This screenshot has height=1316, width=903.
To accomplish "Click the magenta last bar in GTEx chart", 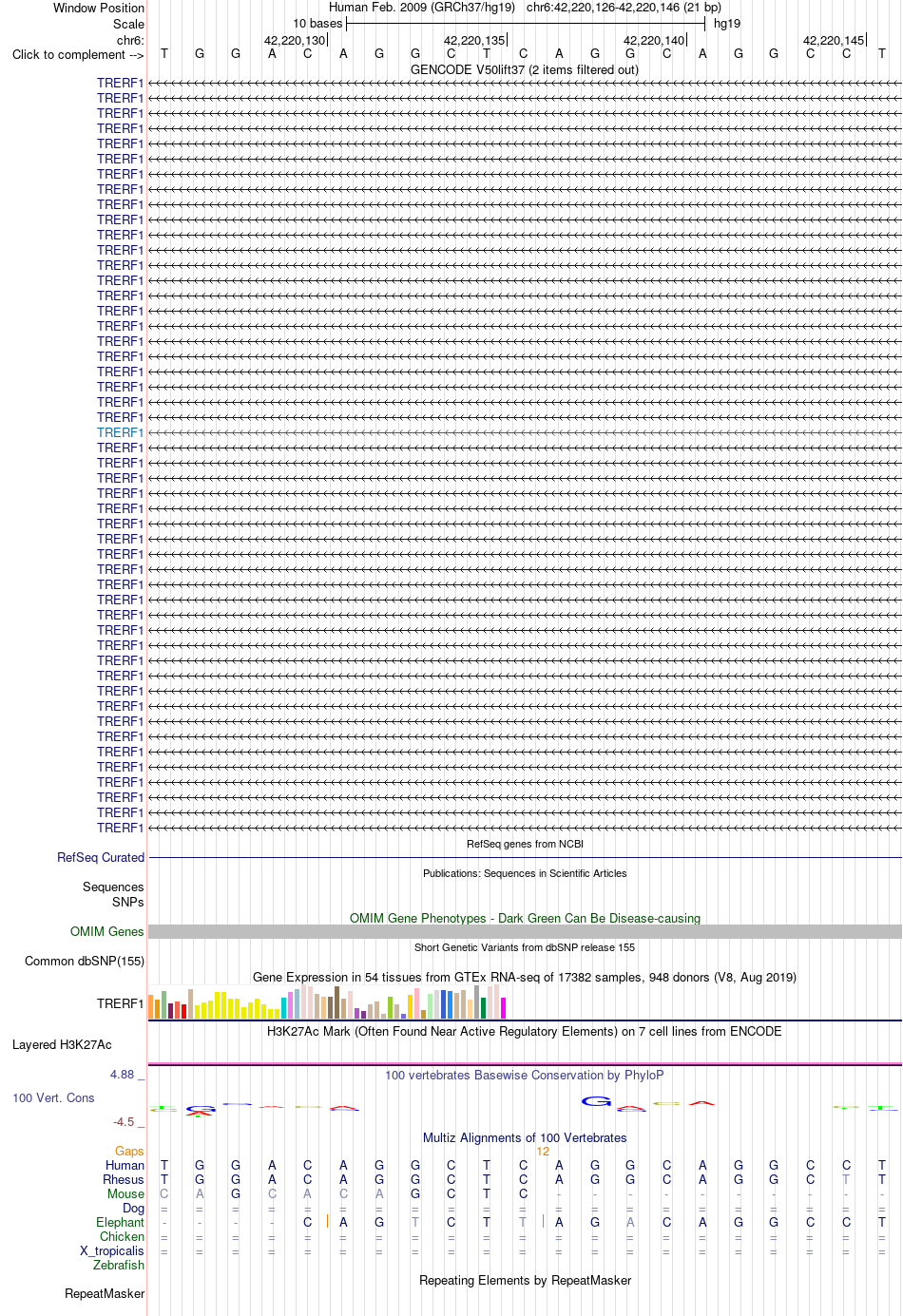I will (503, 1008).
